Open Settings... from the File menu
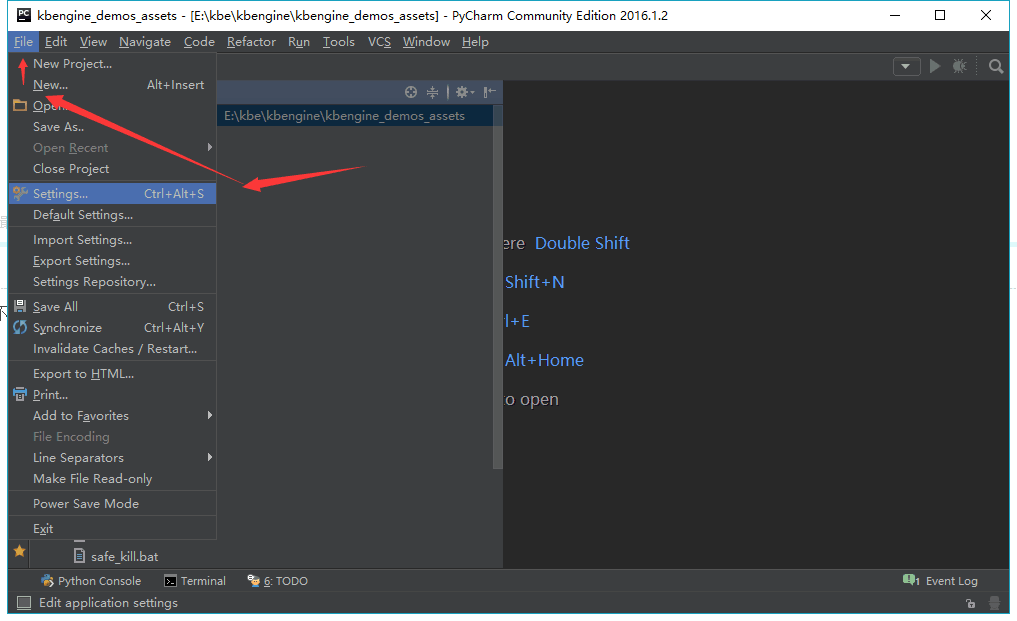Viewport: 1017px width, 621px height. pyautogui.click(x=112, y=193)
